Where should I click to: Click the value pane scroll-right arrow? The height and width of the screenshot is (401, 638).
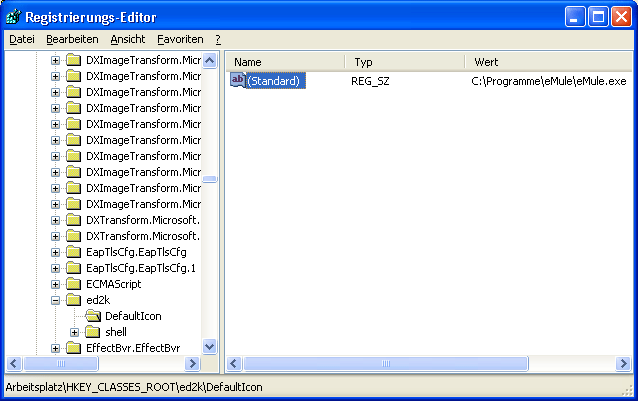coord(623,363)
